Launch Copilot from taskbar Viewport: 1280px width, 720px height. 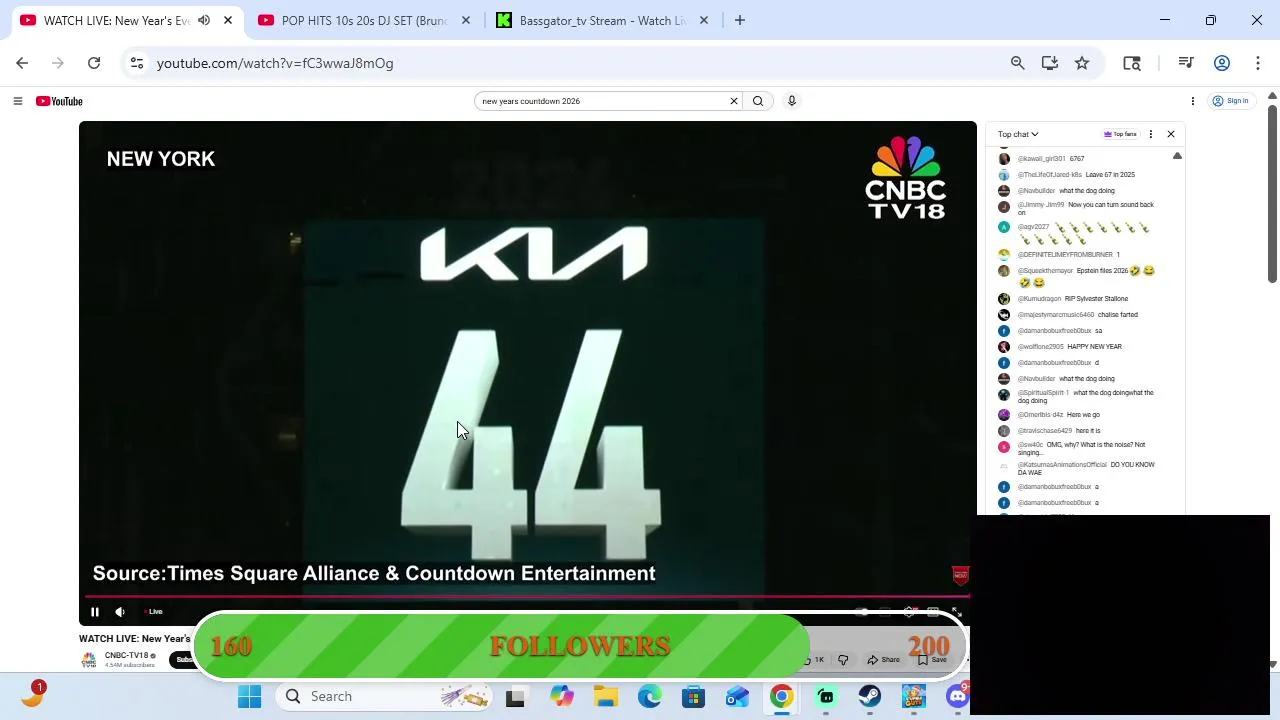[561, 696]
